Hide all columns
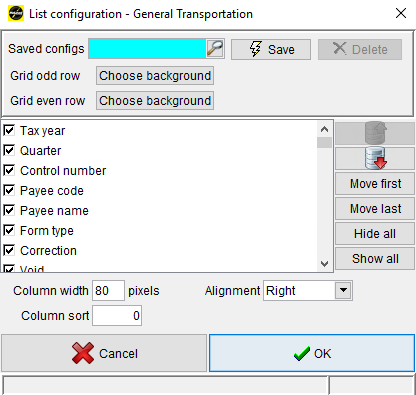 pyautogui.click(x=375, y=234)
